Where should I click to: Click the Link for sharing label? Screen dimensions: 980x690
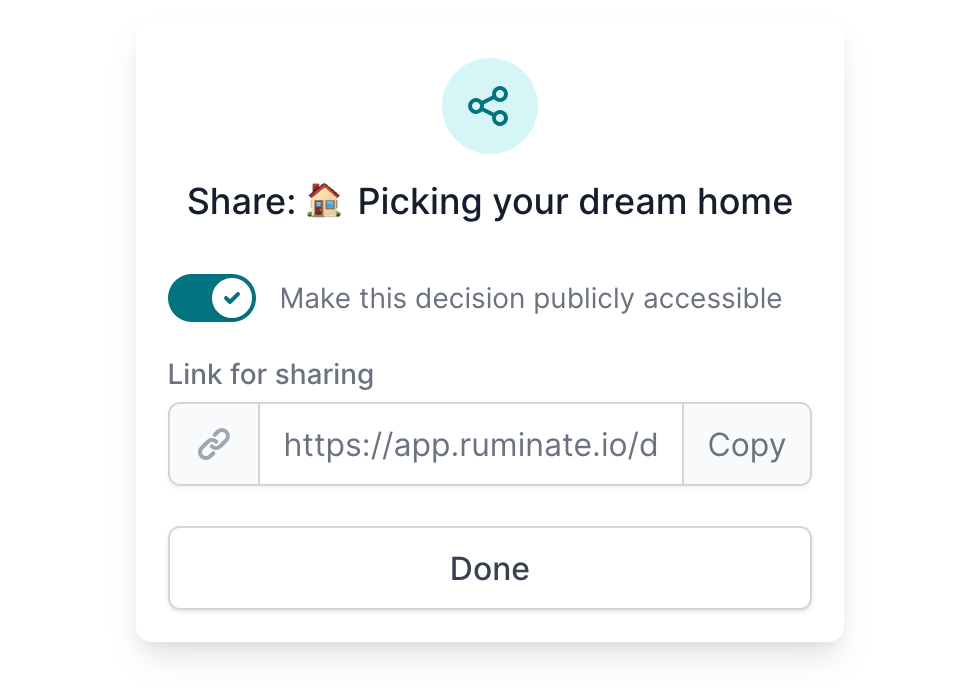pyautogui.click(x=270, y=374)
